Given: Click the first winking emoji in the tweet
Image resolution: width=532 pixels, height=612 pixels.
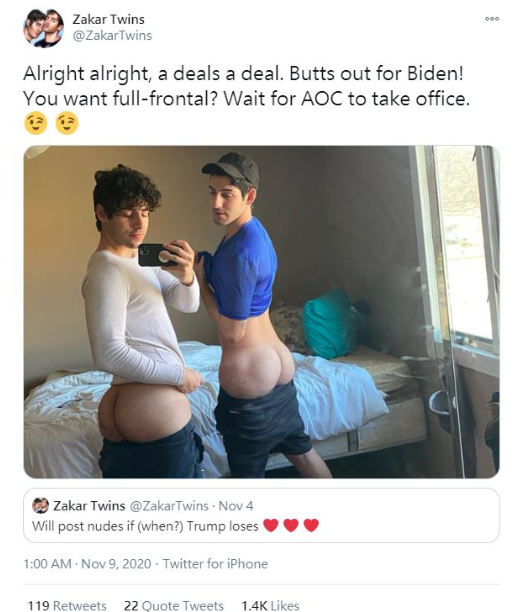Looking at the screenshot, I should tap(36, 123).
